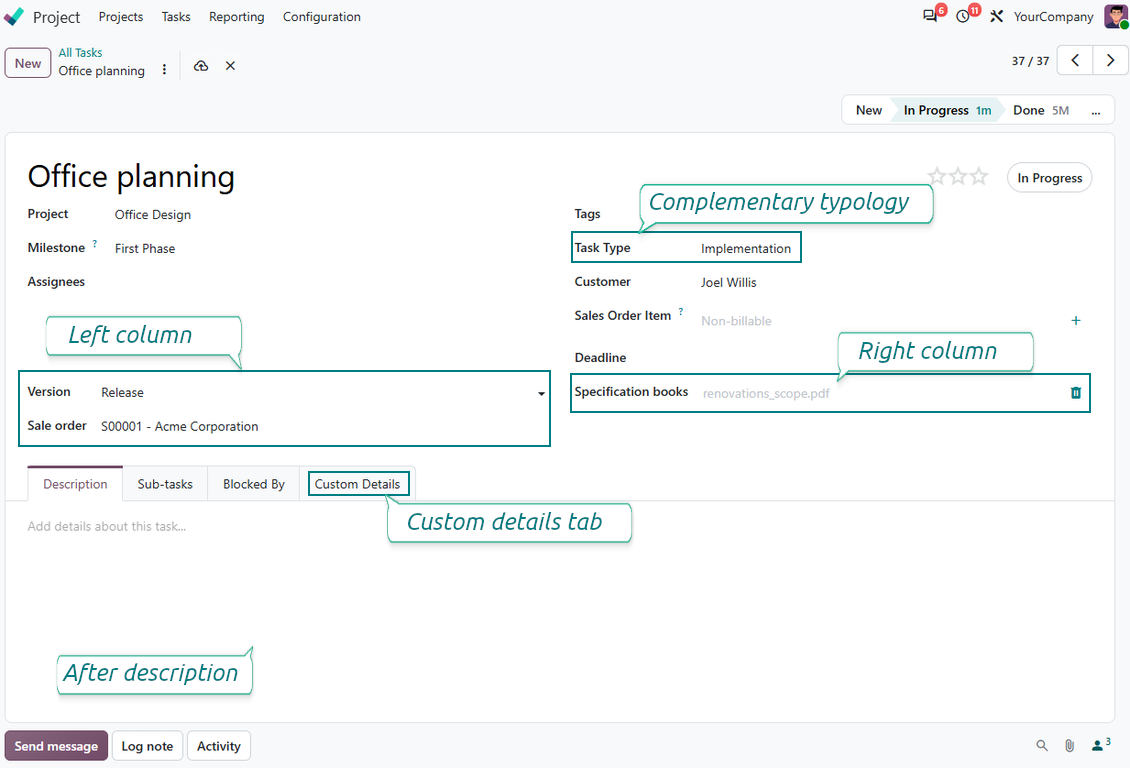Click the Send message button
This screenshot has height=768, width=1130.
click(56, 746)
